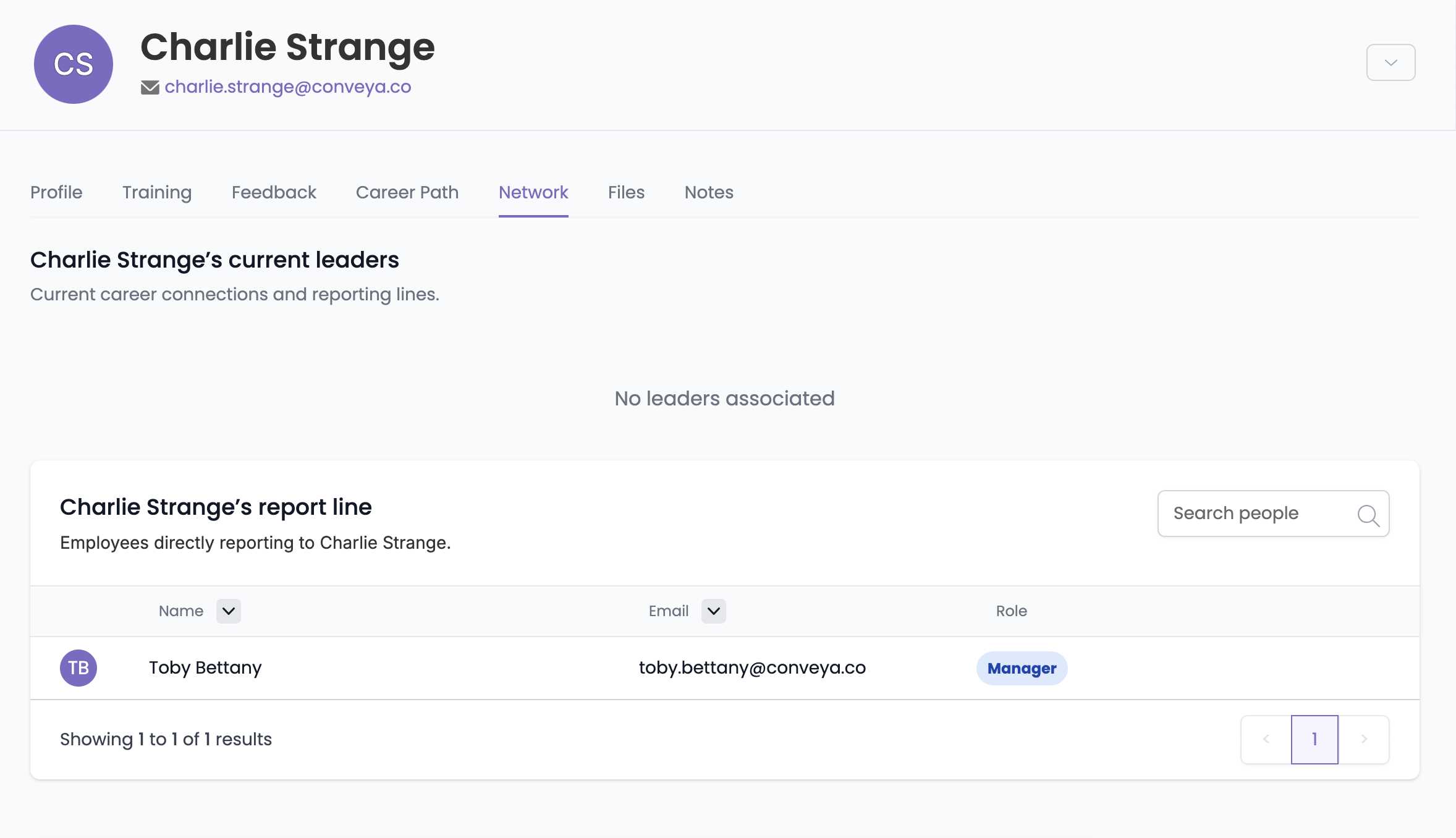Open the profile actions dropdown
Image resolution: width=1456 pixels, height=838 pixels.
coord(1390,62)
